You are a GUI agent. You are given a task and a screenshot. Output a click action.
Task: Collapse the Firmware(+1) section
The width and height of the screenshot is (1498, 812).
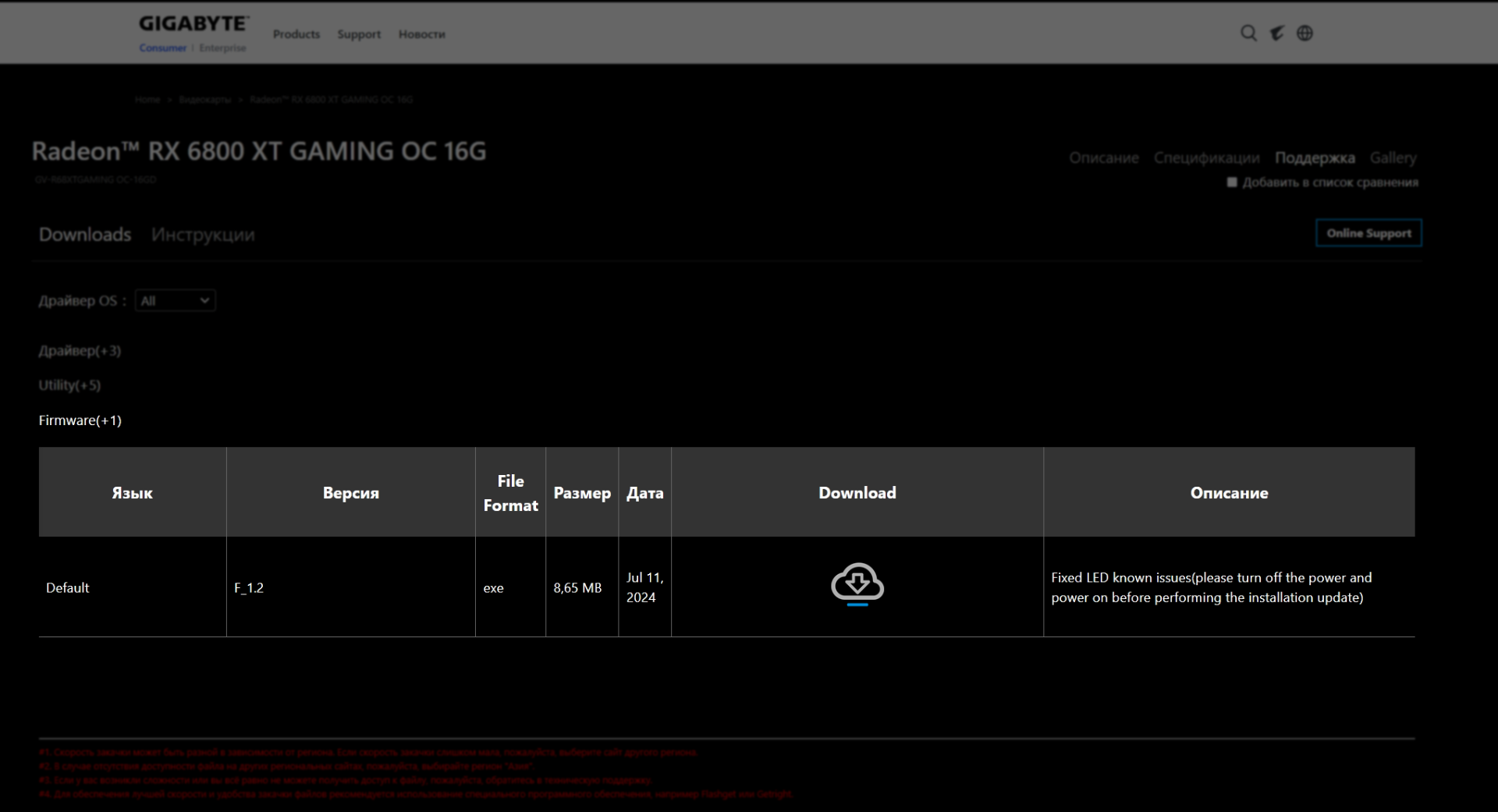[80, 420]
